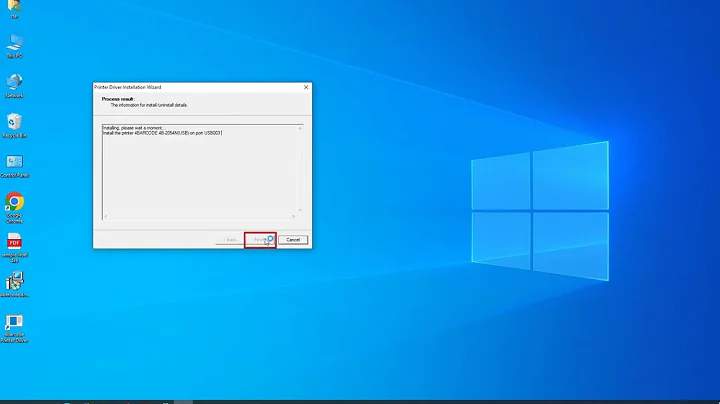This screenshot has height=404, width=720.
Task: Click the log scroll left arrow
Action: [x=106, y=216]
